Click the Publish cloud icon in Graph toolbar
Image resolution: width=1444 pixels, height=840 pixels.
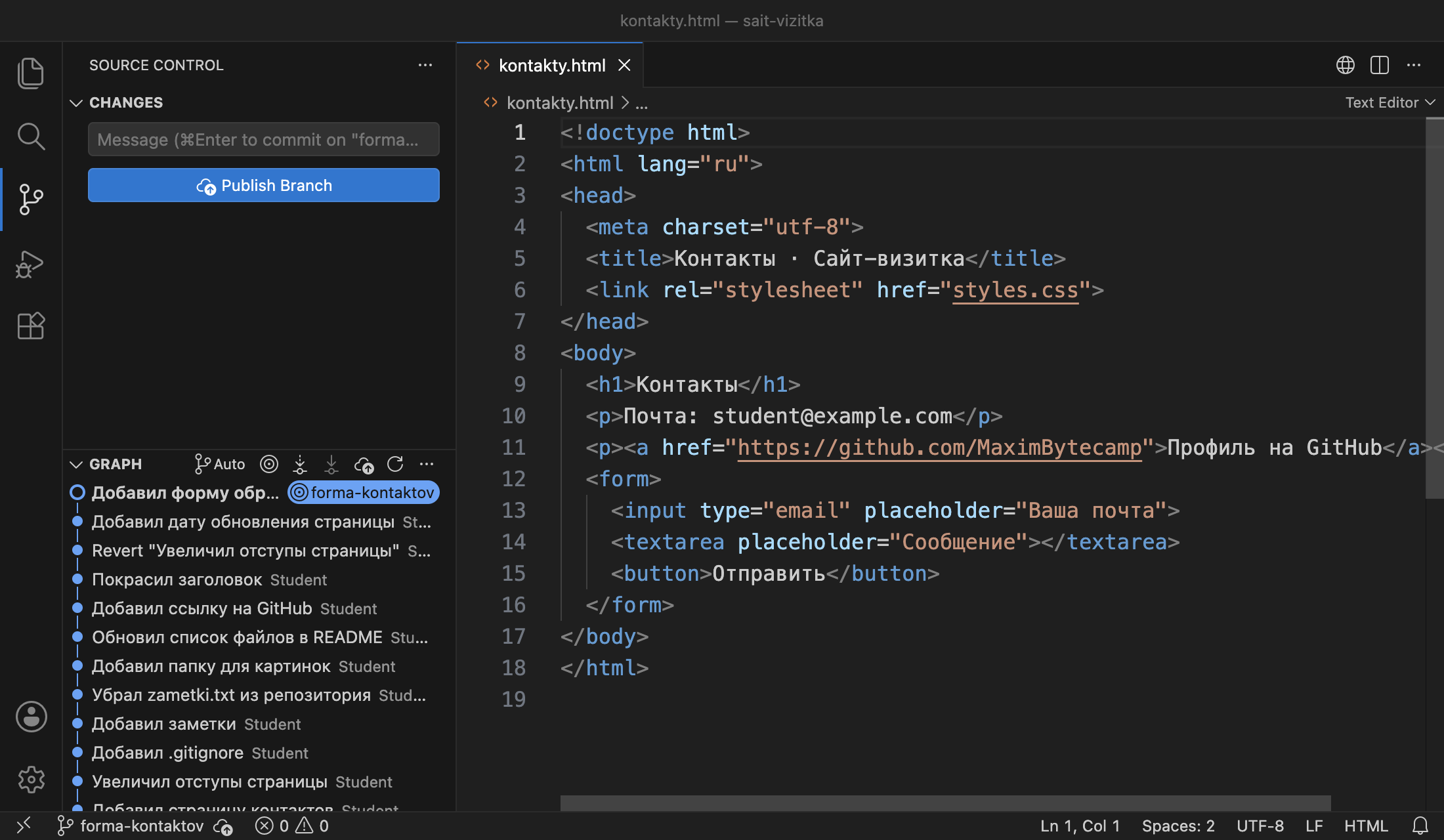pyautogui.click(x=364, y=464)
